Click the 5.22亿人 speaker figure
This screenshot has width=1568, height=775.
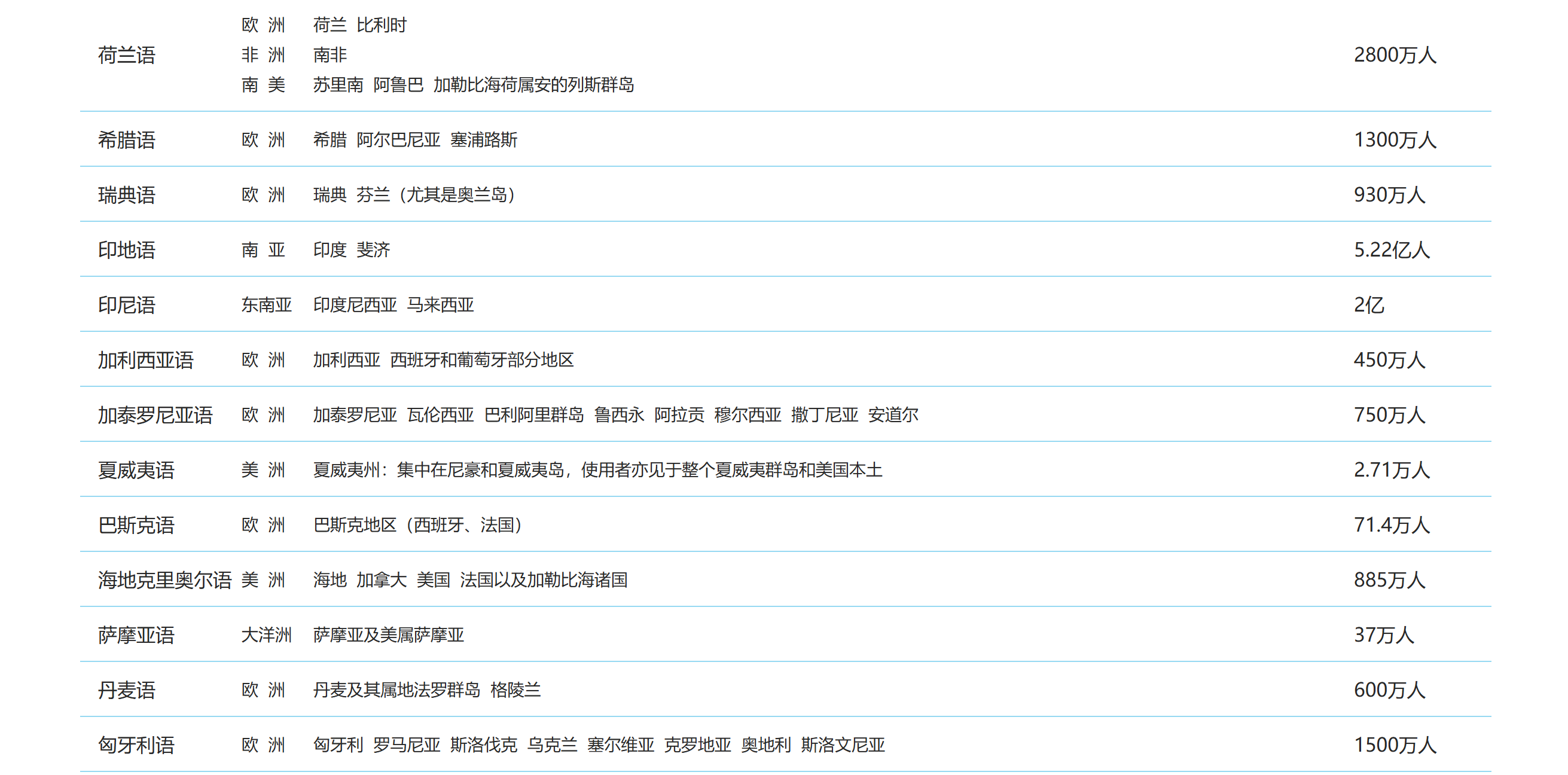[1392, 250]
